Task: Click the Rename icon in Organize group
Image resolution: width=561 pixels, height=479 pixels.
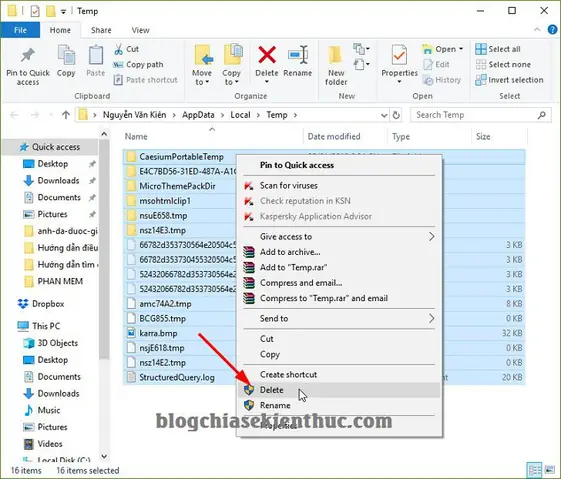Action: click(298, 55)
